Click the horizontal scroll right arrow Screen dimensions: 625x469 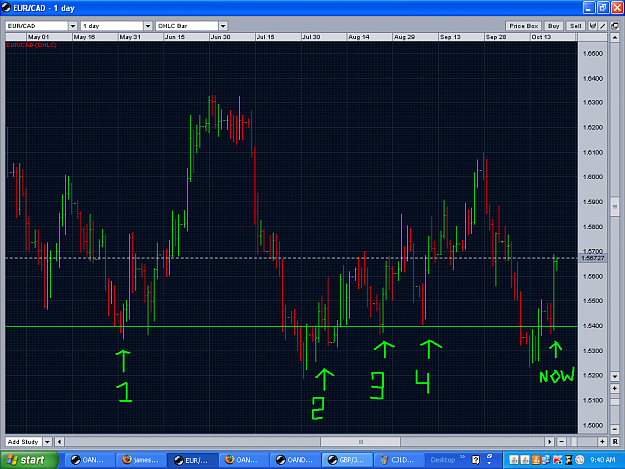tap(550, 442)
